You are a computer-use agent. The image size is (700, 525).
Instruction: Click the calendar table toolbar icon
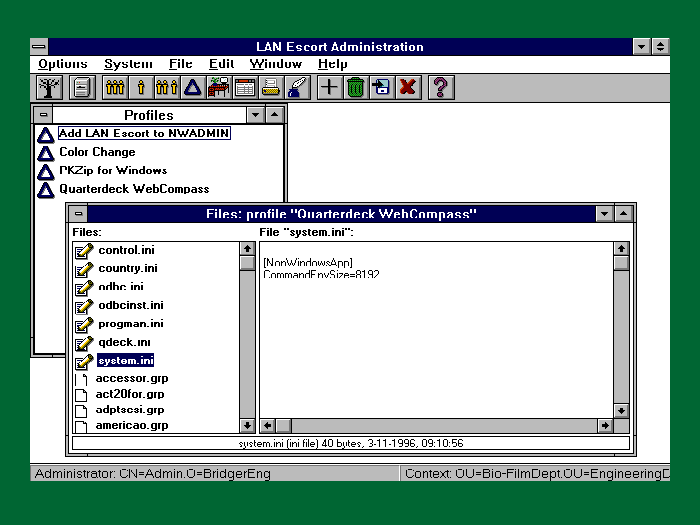pos(245,87)
